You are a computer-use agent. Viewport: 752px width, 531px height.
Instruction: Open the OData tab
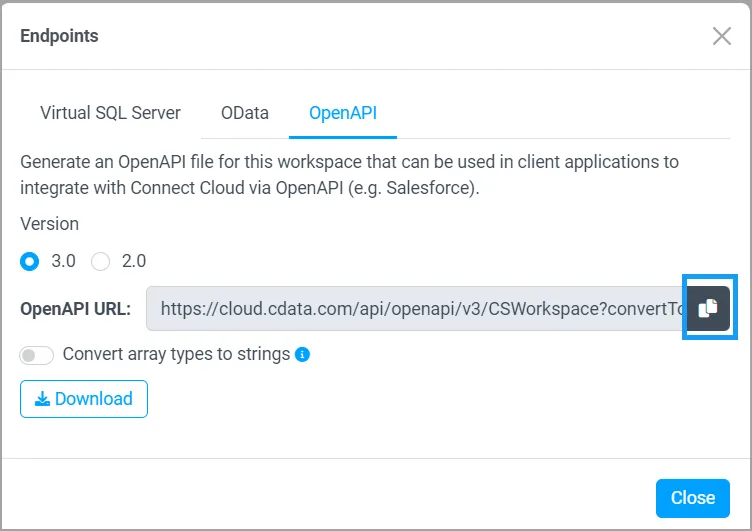[245, 113]
